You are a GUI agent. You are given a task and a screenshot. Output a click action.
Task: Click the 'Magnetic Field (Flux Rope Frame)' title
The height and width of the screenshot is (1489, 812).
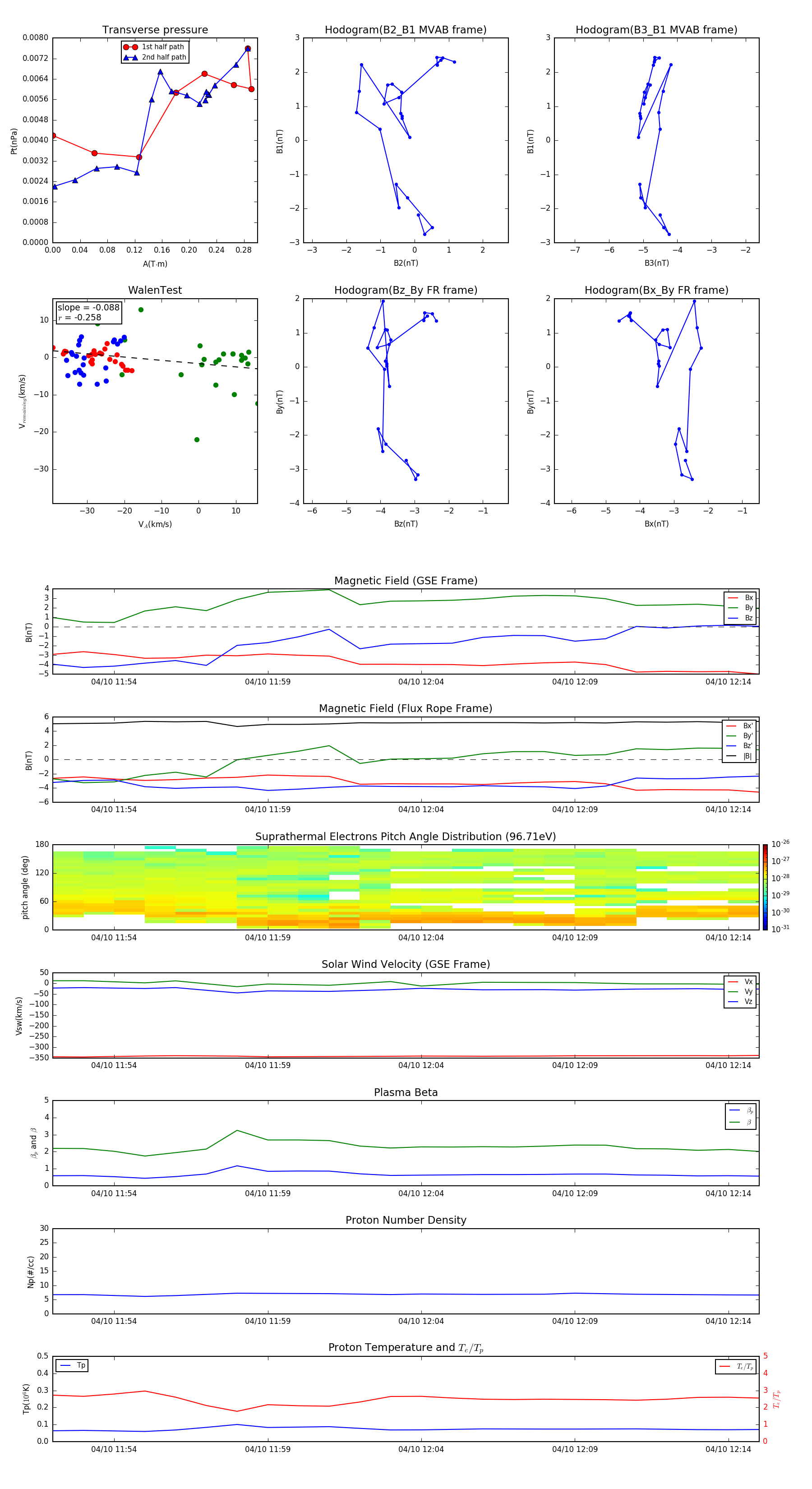coord(406,709)
